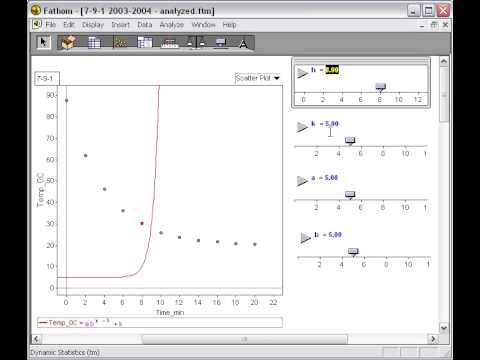This screenshot has height=360, width=480.
Task: Click the 7-9-1 collection name label
Action: (47, 79)
